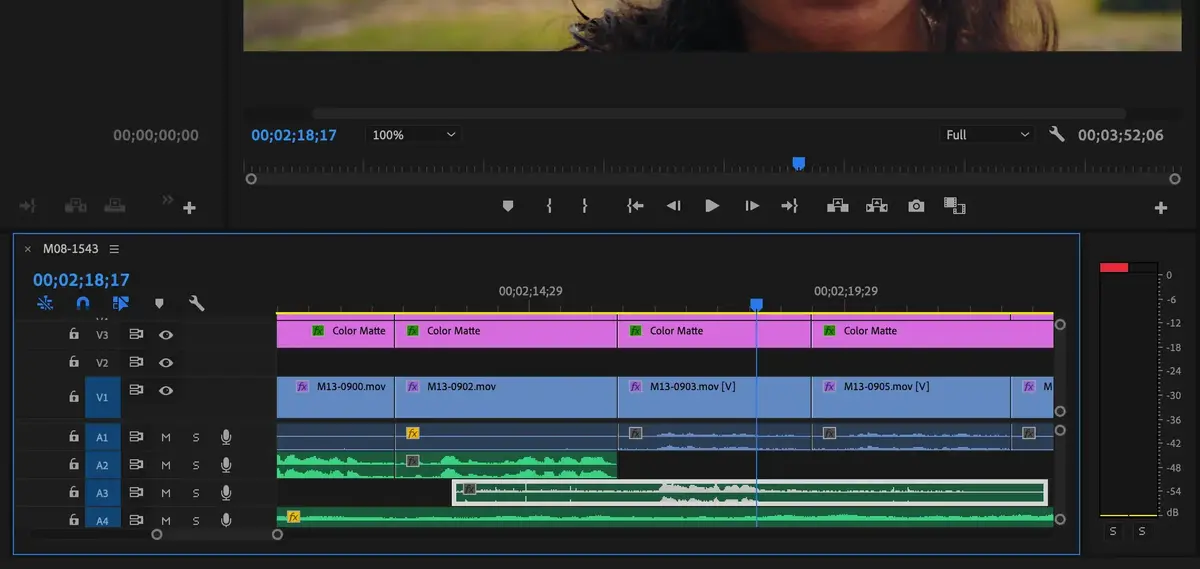
Task: Toggle V1 track targeting
Action: 102,397
